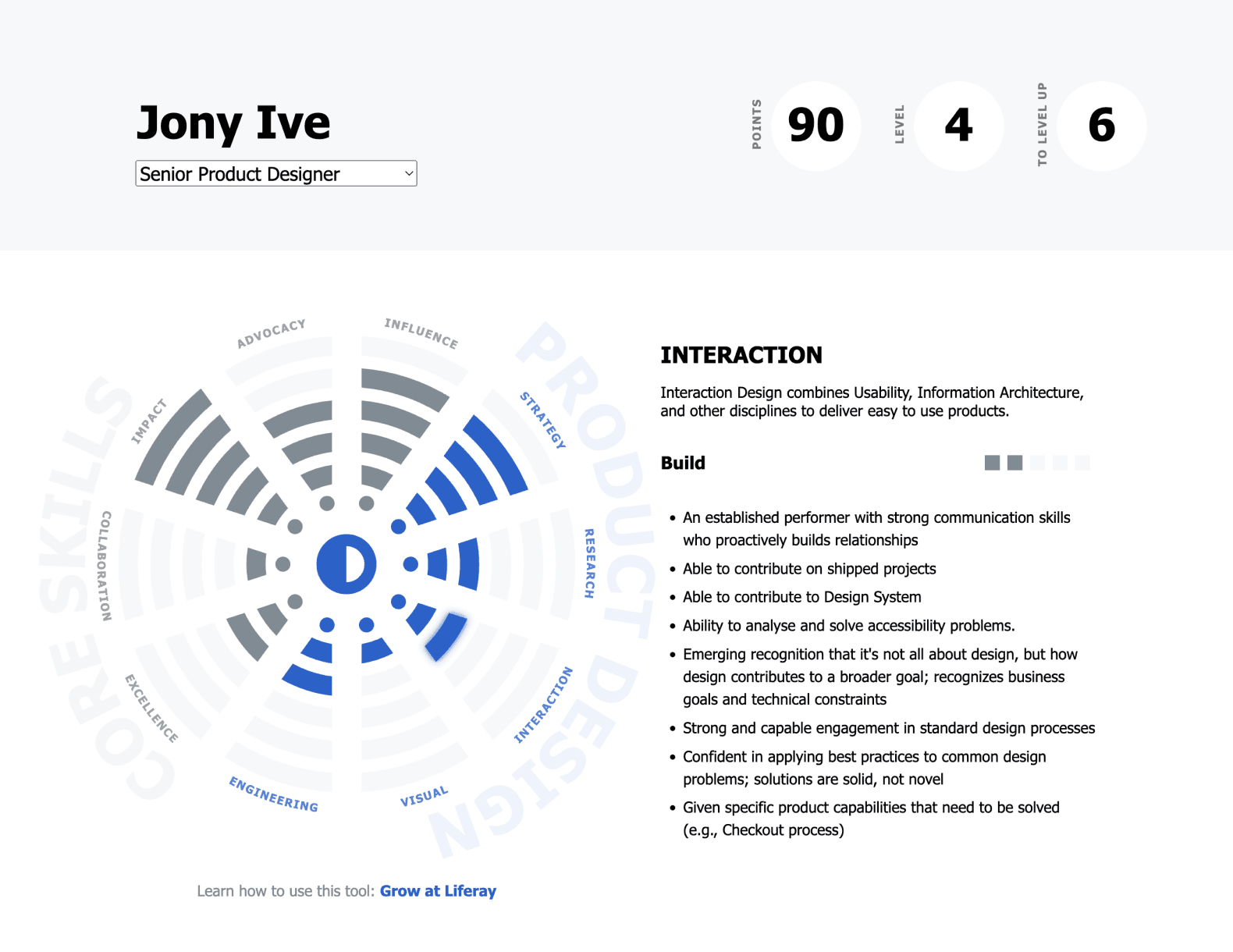
Task: Click the VISUAL segment label
Action: point(424,797)
